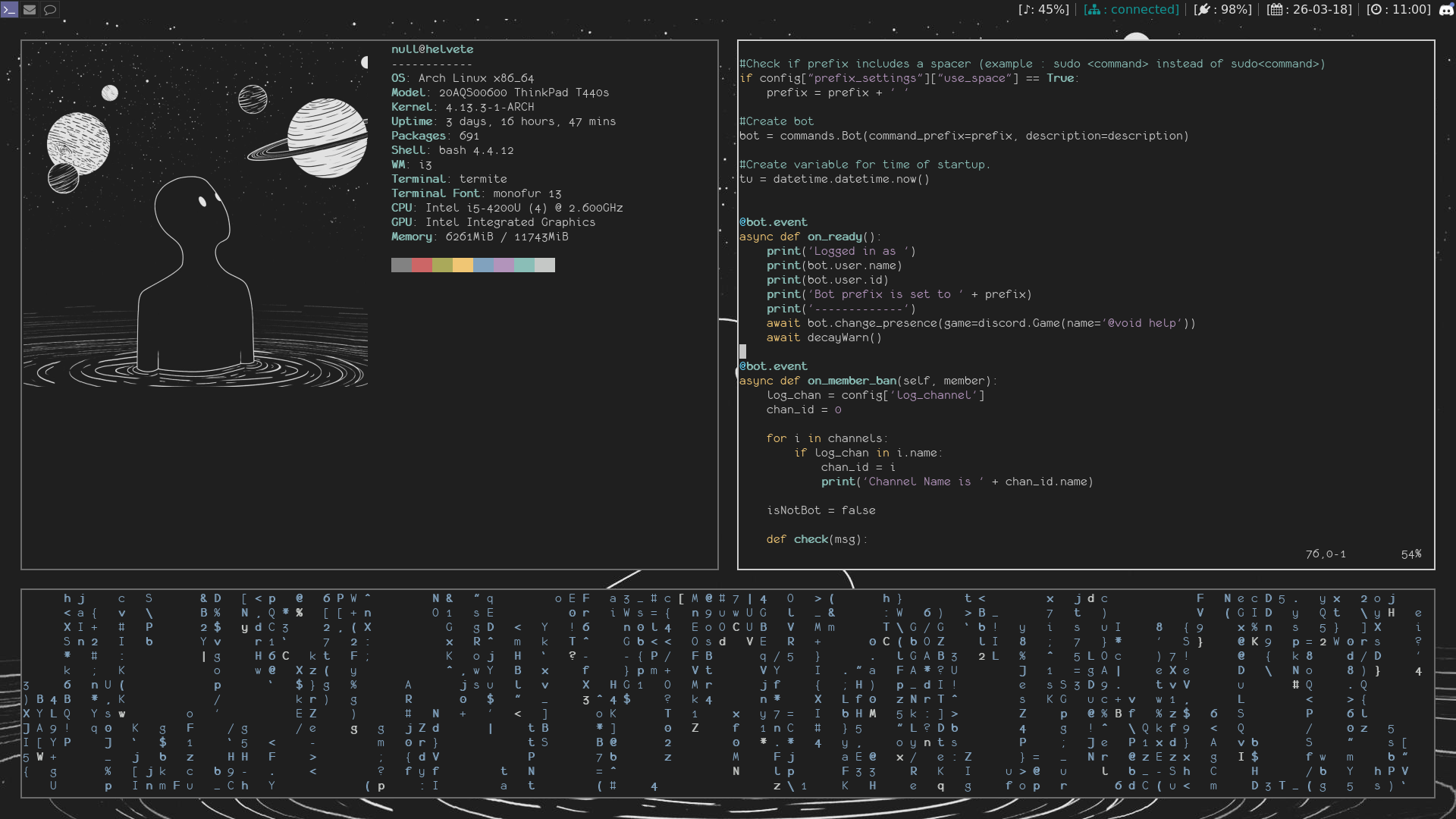
Task: Click the 'Channel Name is' print line
Action: click(x=957, y=482)
